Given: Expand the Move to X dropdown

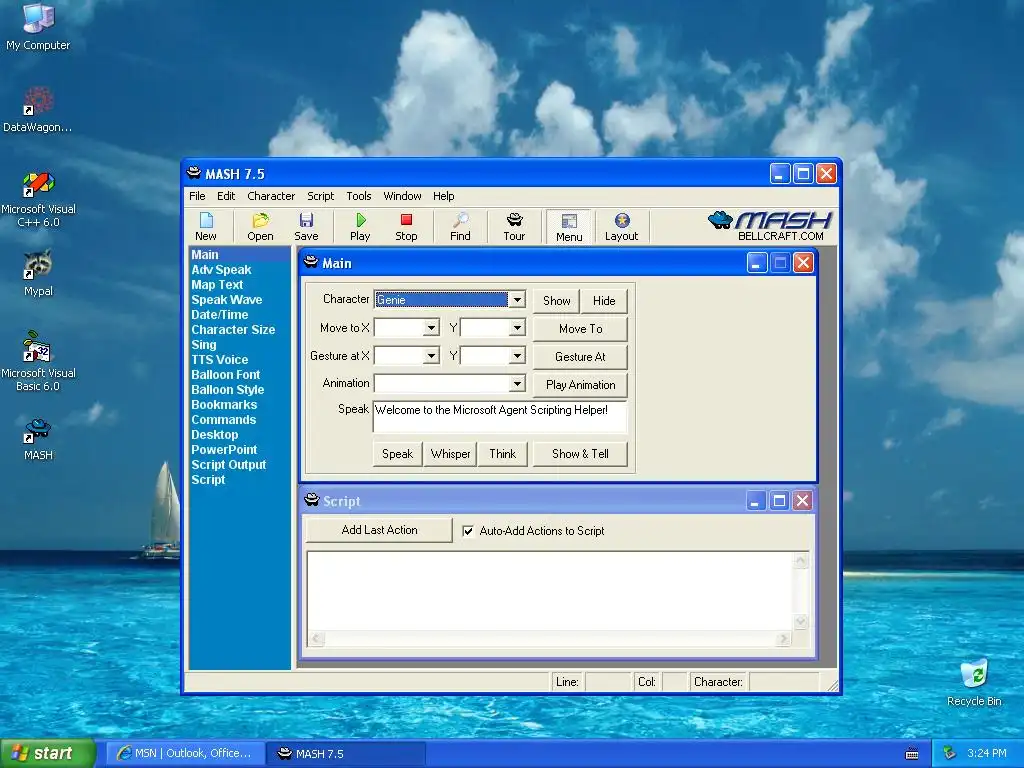Looking at the screenshot, I should (431, 328).
